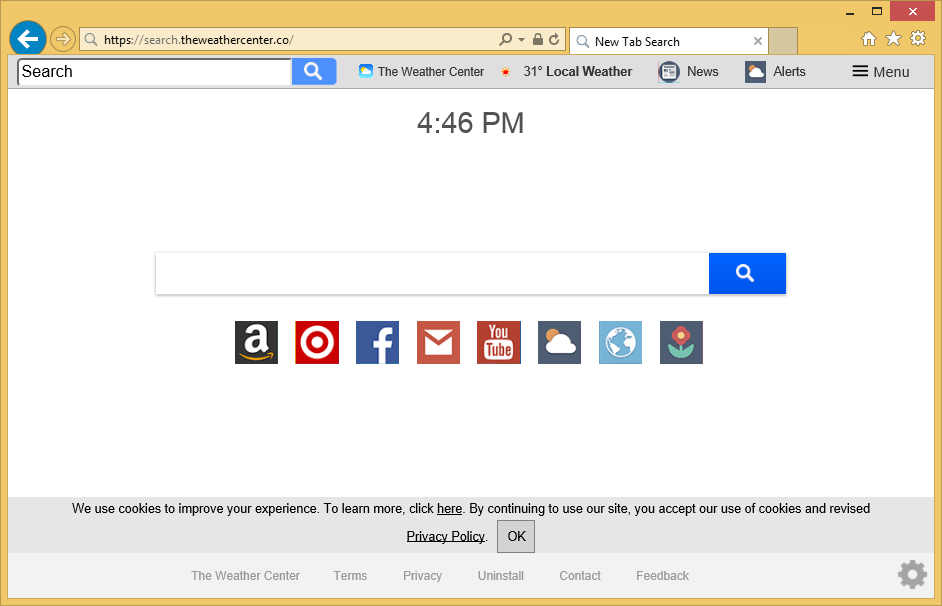Click the News newspaper icon

coord(669,71)
